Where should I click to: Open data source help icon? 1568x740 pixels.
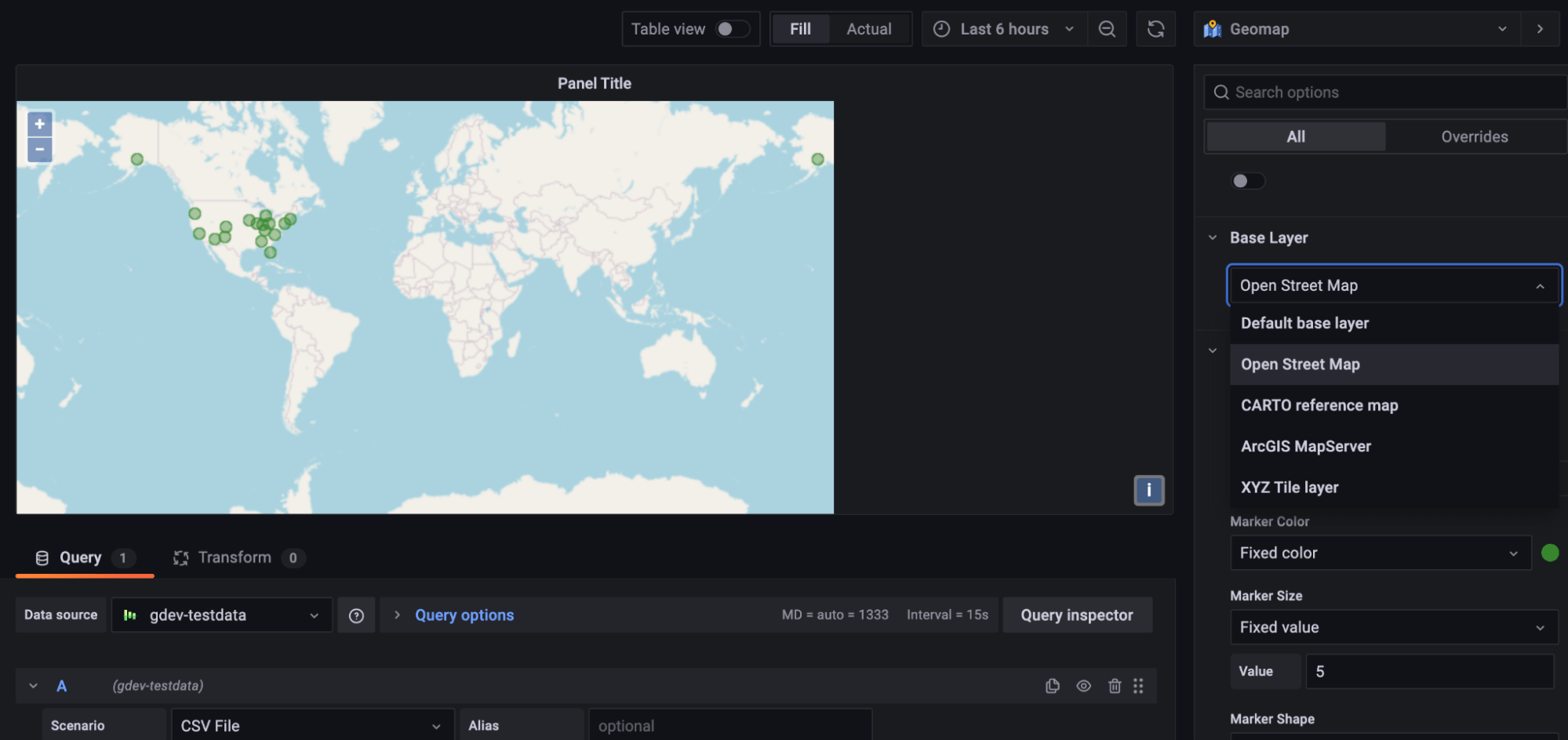356,615
